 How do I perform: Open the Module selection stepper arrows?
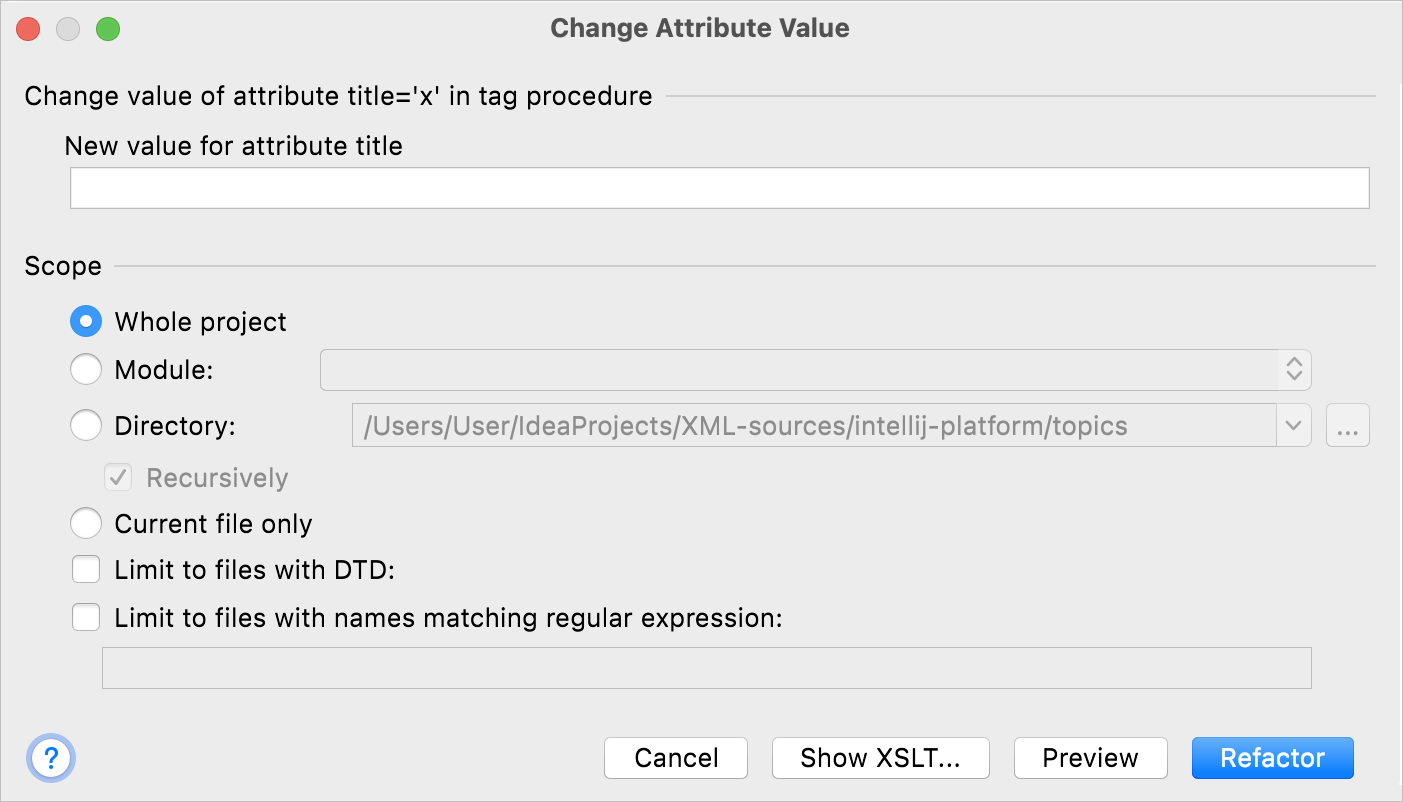coord(1293,370)
